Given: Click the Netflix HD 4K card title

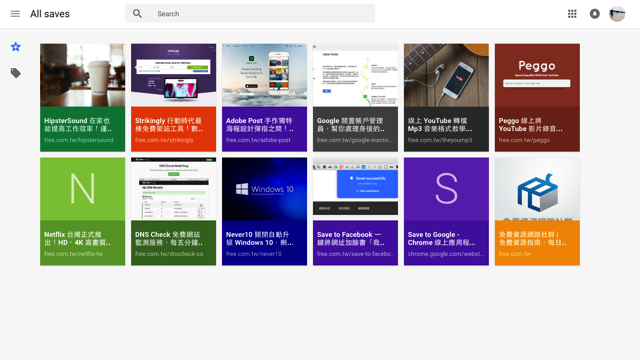Looking at the screenshot, I should pyautogui.click(x=78, y=238).
